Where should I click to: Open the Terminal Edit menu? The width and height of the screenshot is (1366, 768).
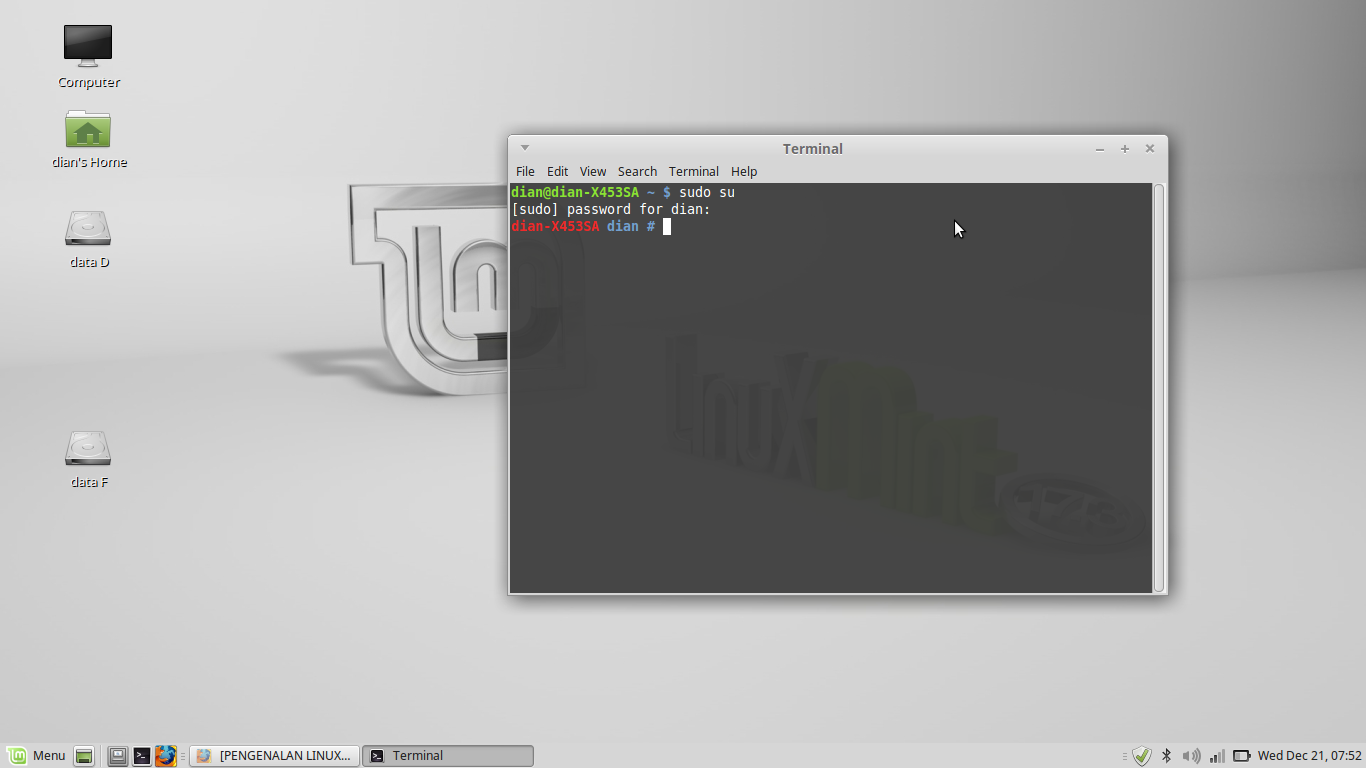click(x=558, y=171)
